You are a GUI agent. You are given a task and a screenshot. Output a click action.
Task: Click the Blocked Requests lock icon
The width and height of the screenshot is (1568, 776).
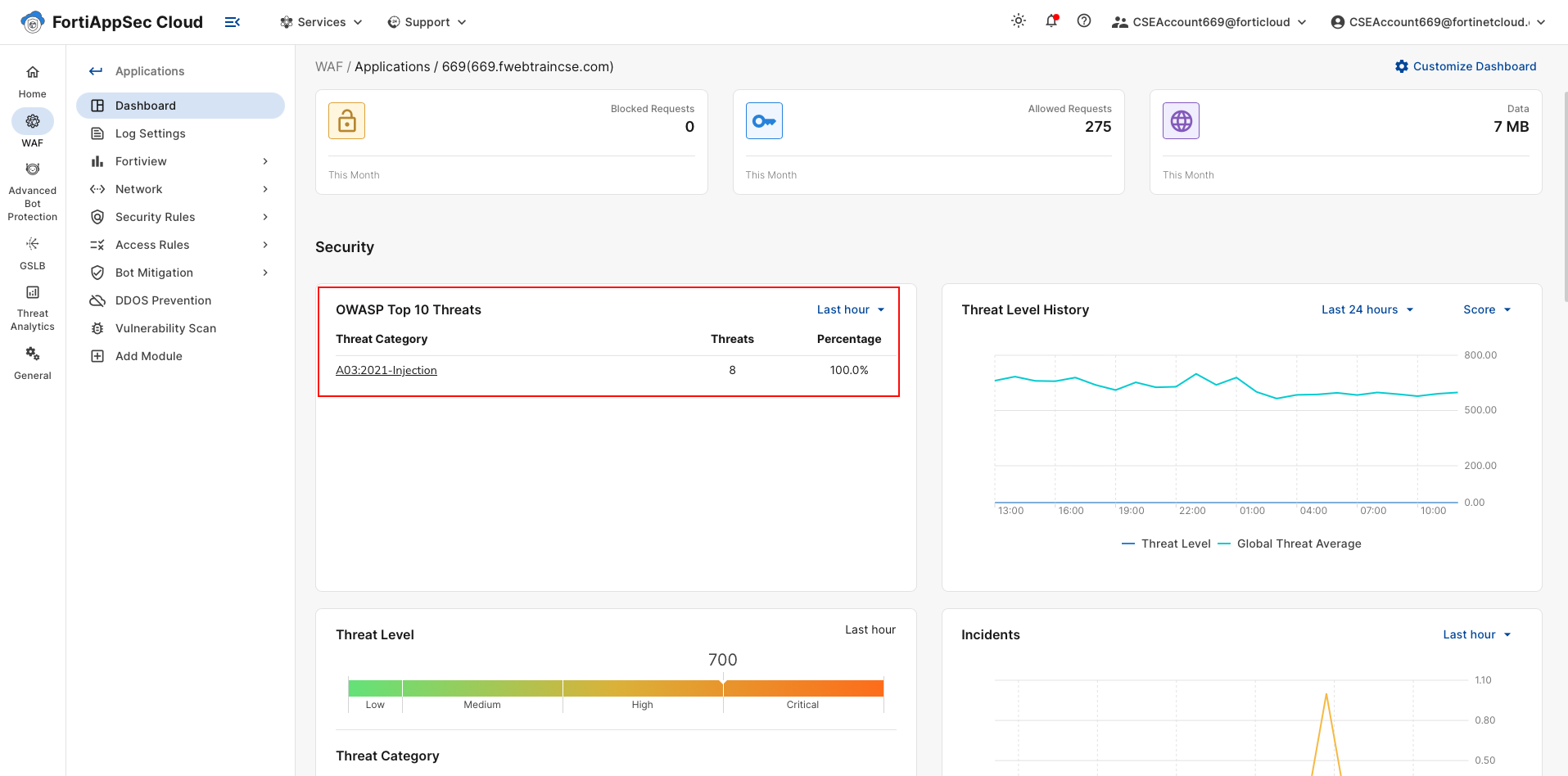tap(346, 121)
